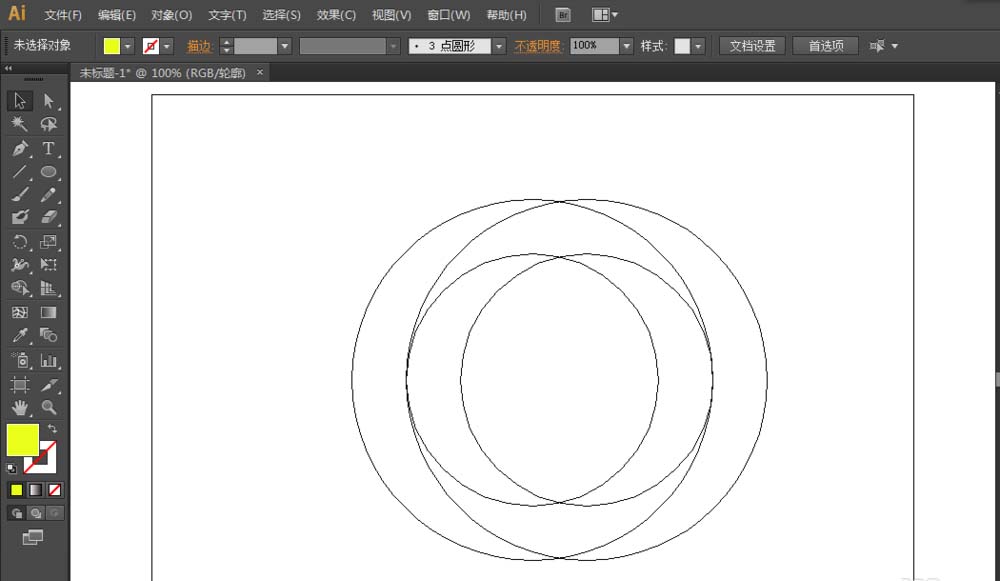Click the 文档设置 button
The image size is (1000, 581).
(x=753, y=46)
